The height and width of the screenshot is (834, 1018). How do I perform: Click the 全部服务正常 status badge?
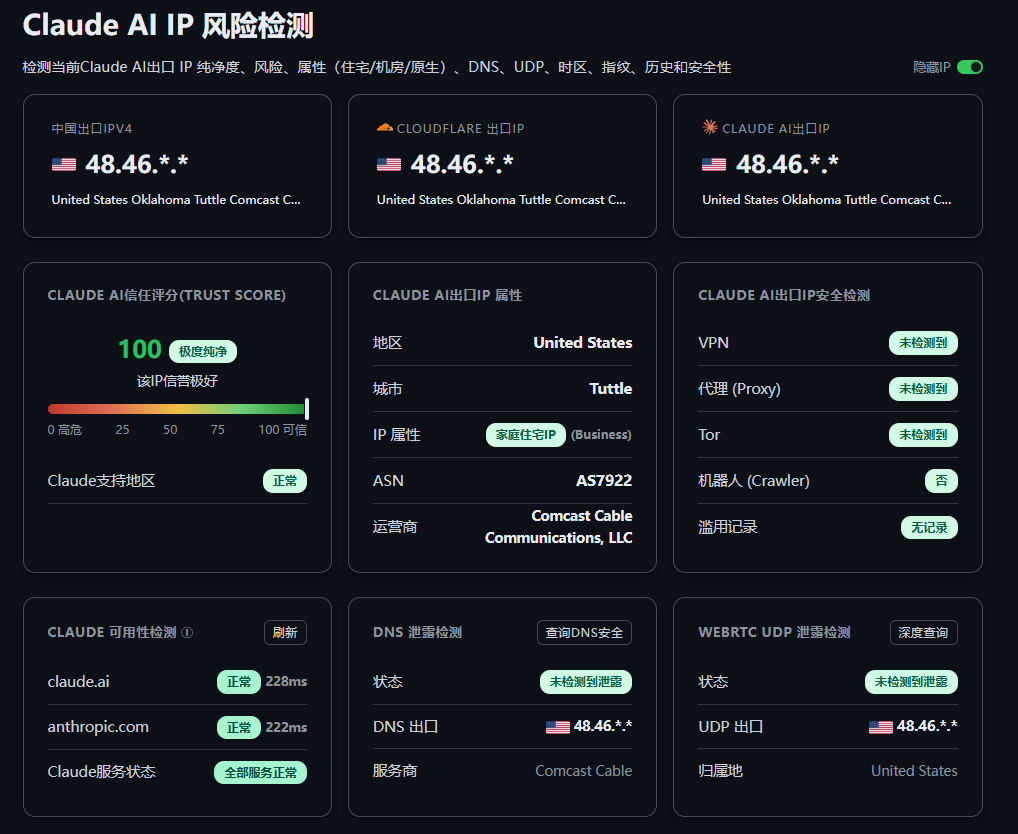260,772
